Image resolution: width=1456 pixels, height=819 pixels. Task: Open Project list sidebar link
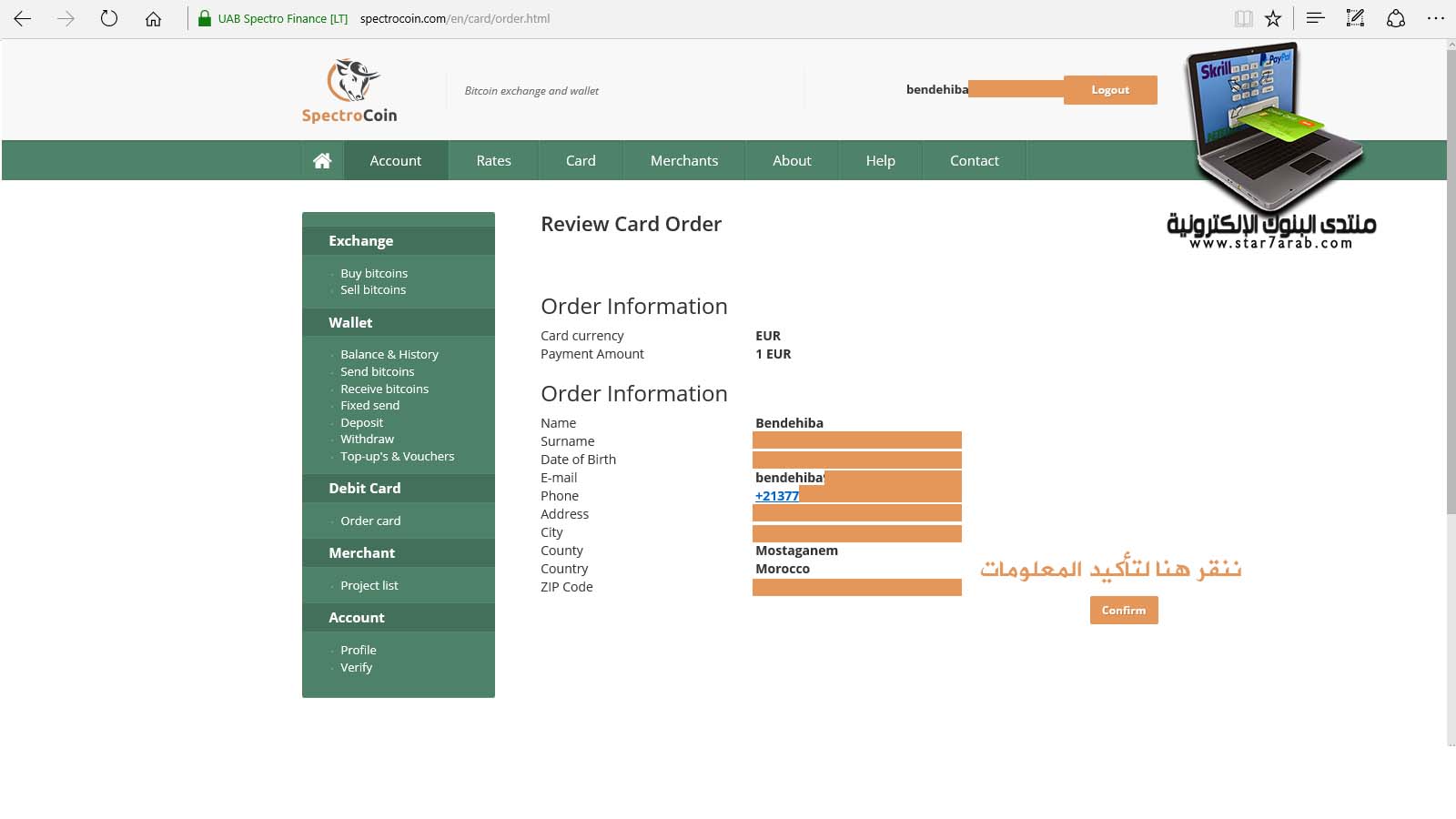tap(369, 585)
